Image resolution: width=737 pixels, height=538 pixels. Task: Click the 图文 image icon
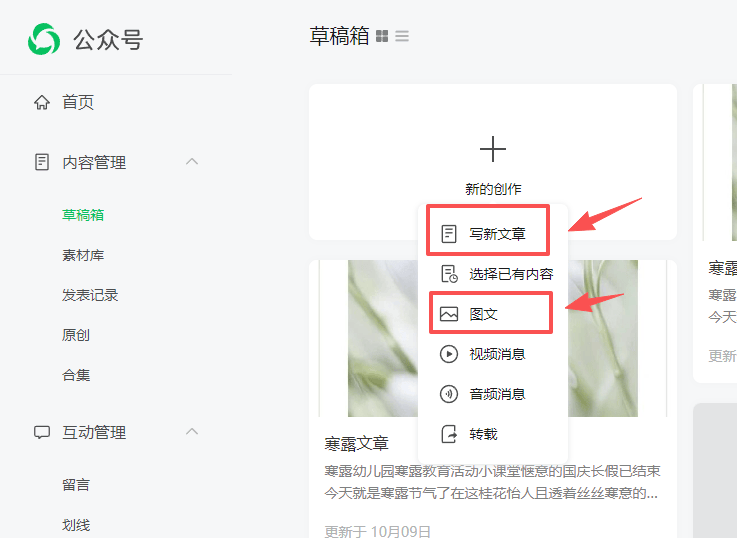click(449, 314)
